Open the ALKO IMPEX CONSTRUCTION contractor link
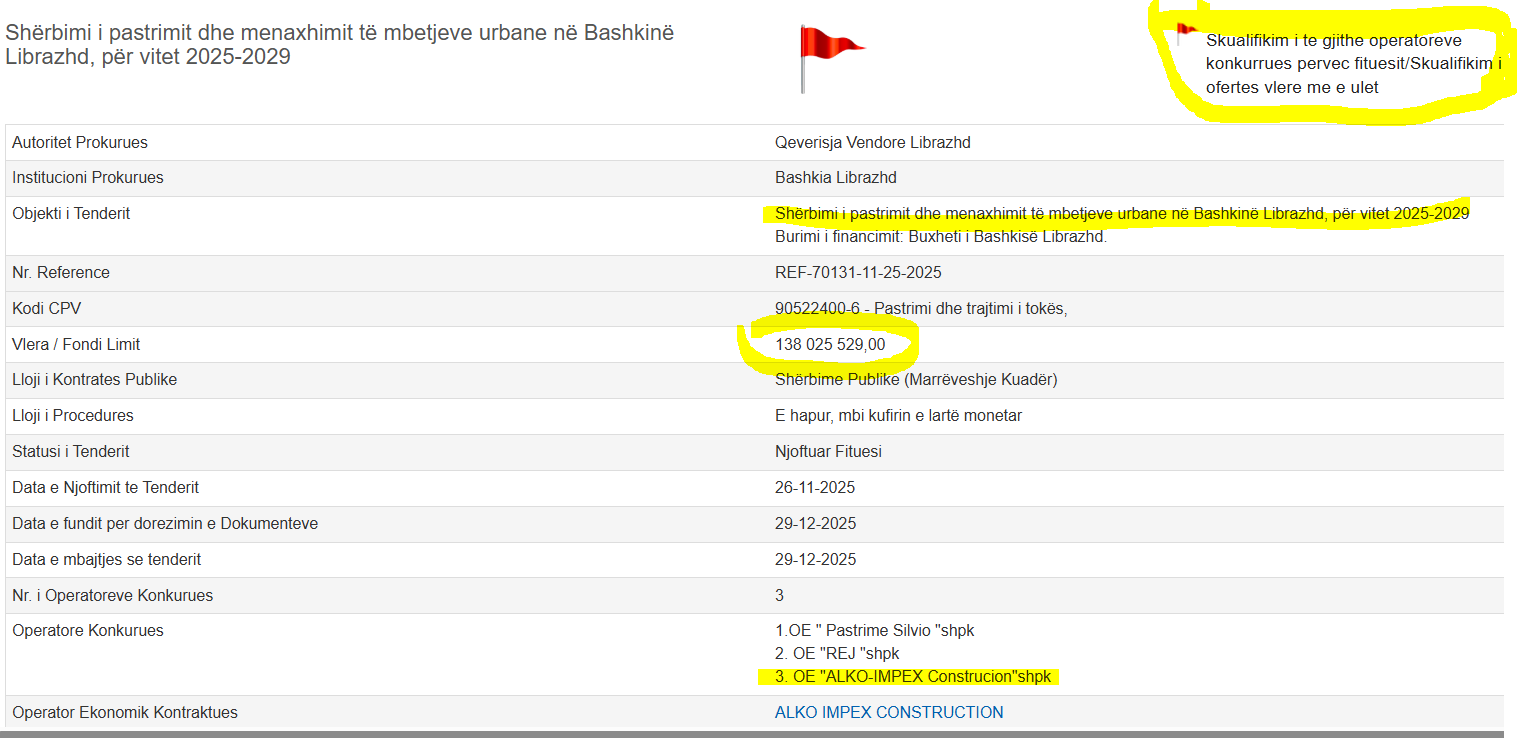The height and width of the screenshot is (738, 1517). click(x=888, y=712)
